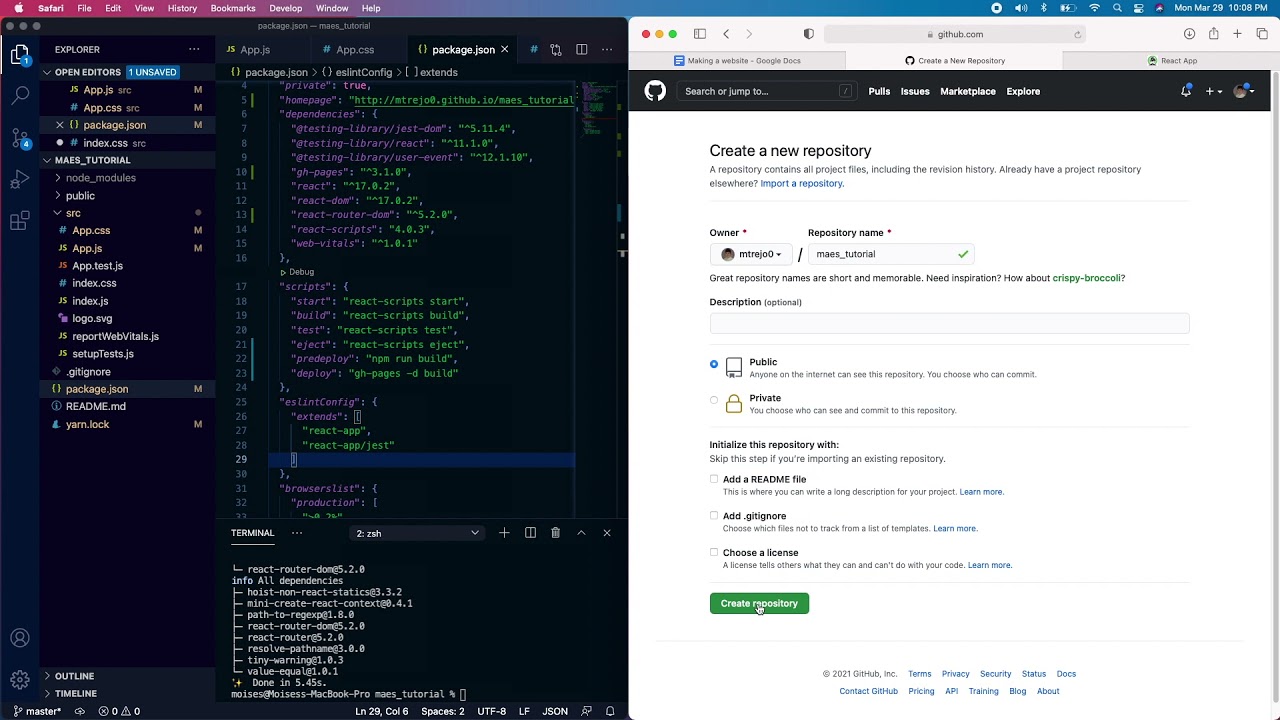The width and height of the screenshot is (1280, 720).
Task: Open the Manage gear in the activity bar
Action: [x=20, y=680]
